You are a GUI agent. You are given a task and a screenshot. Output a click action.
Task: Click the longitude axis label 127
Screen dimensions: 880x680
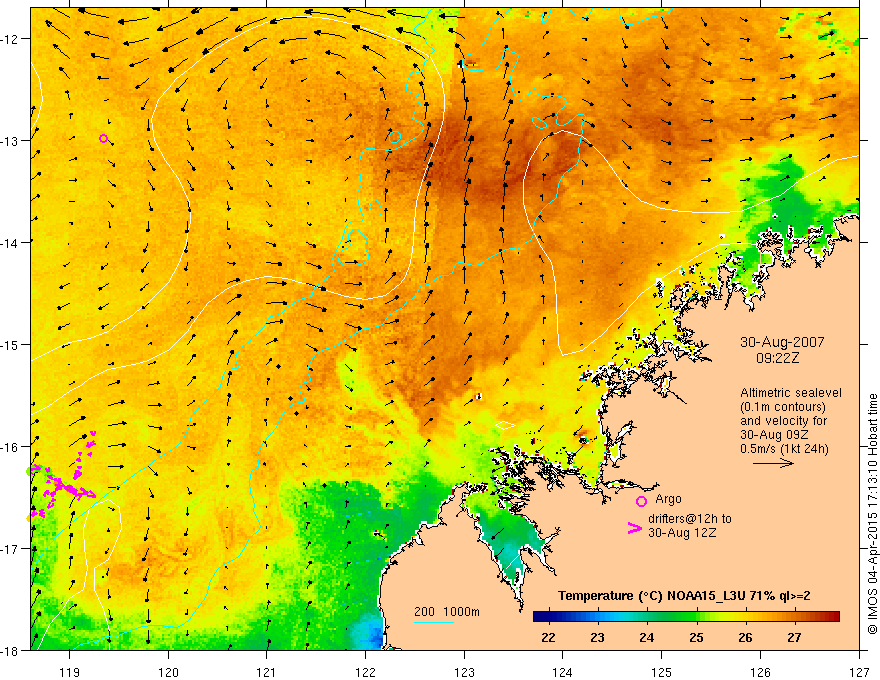pos(859,672)
